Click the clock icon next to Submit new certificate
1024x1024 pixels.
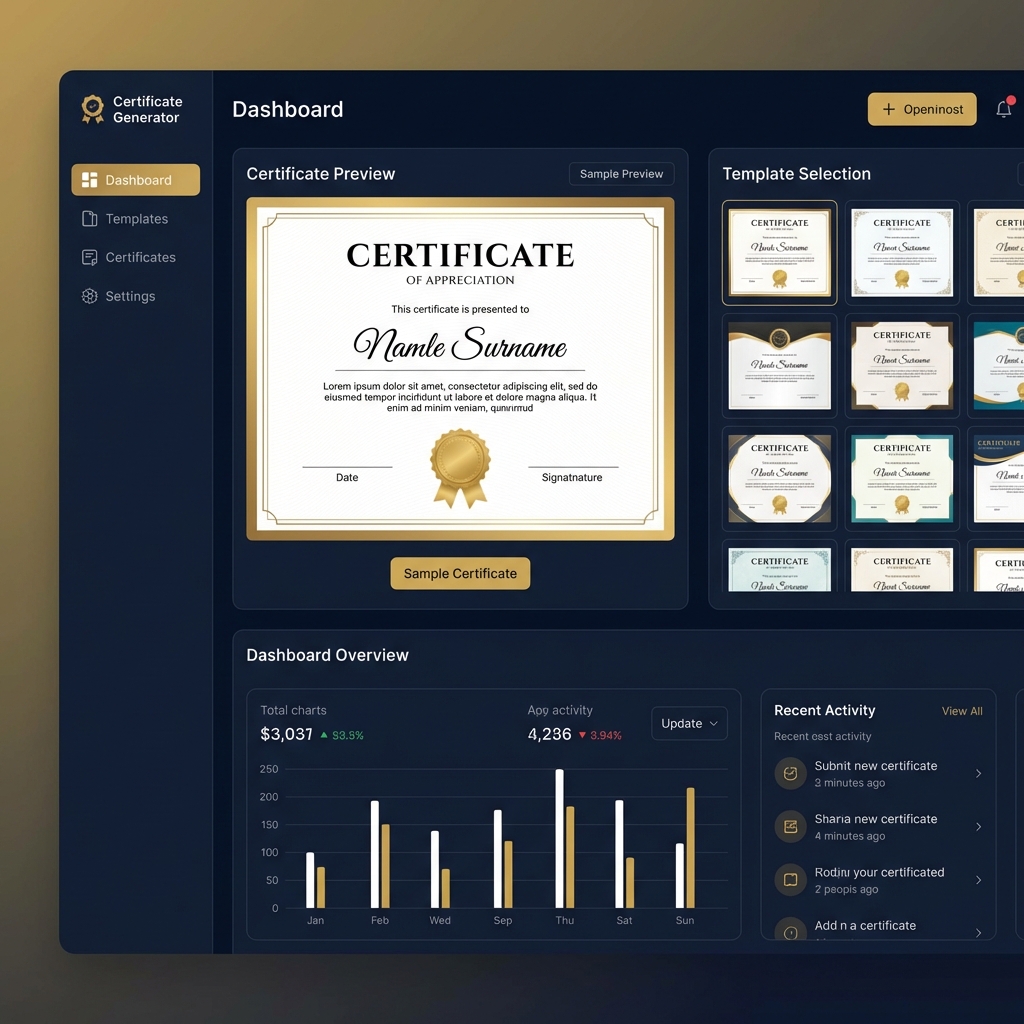coord(790,773)
